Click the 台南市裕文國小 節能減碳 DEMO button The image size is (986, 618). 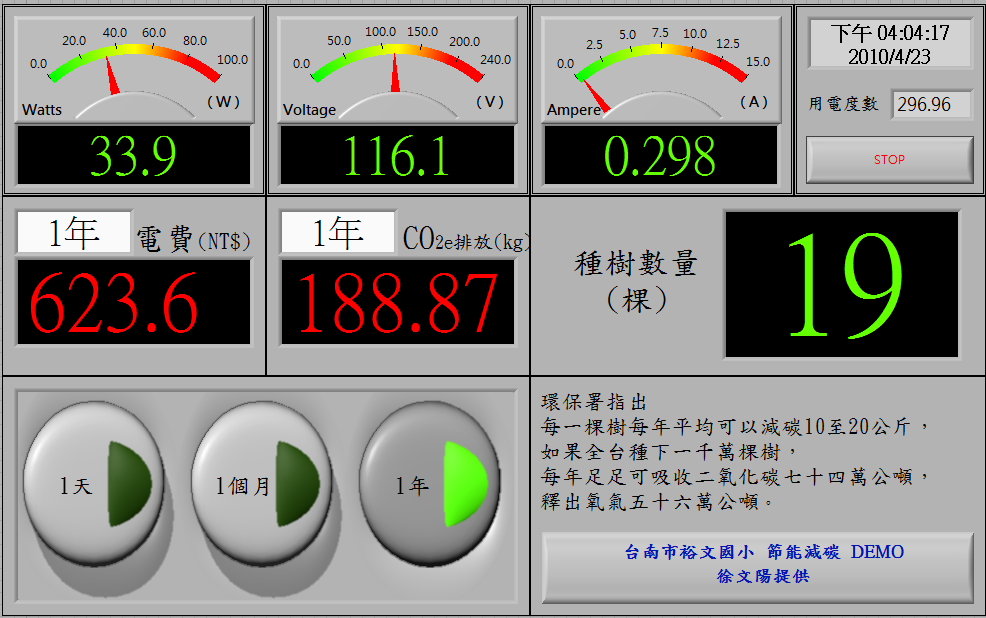point(757,565)
